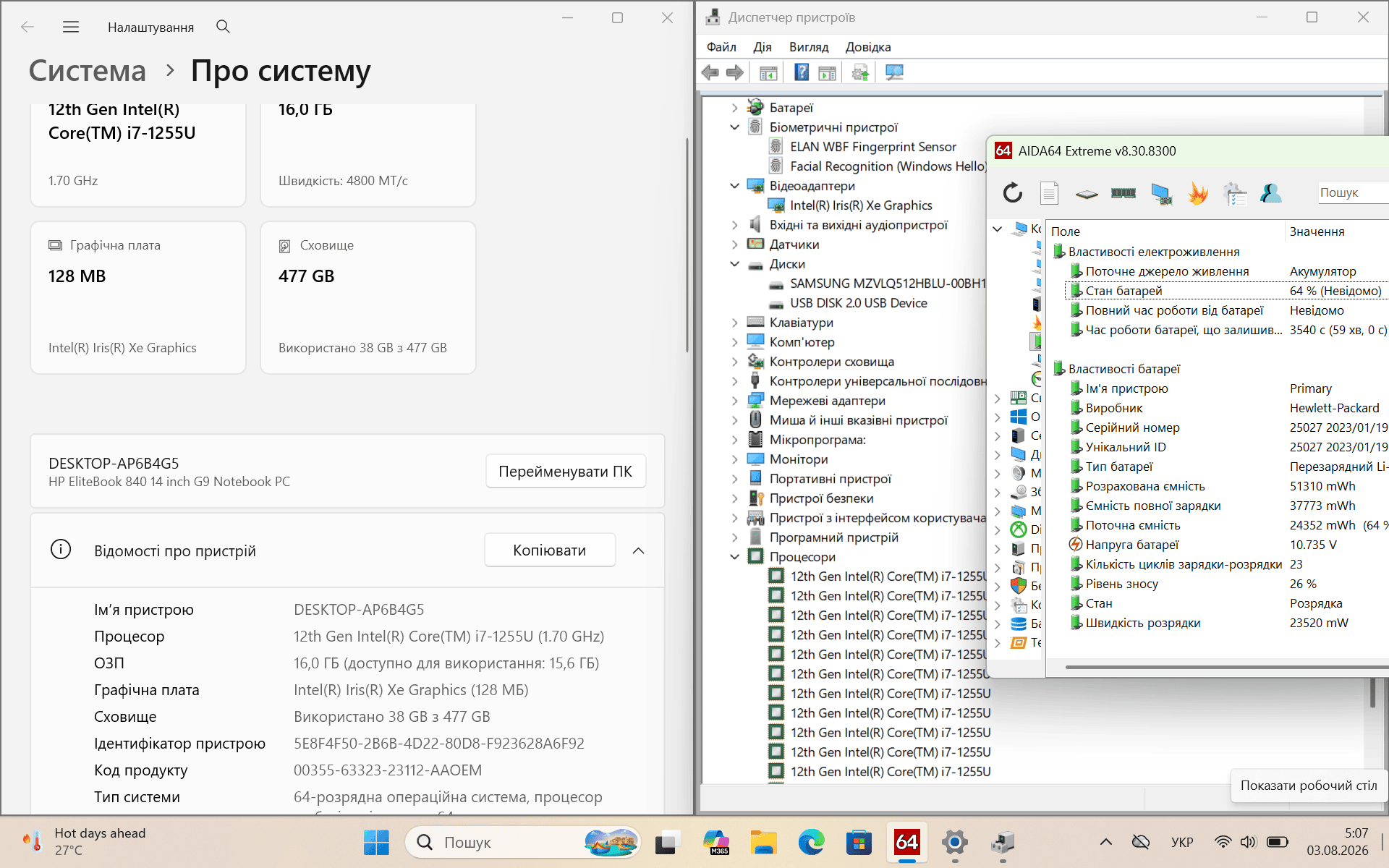1389x868 pixels.
Task: Click the AIDA64 icon on the taskbar
Action: coord(906,842)
